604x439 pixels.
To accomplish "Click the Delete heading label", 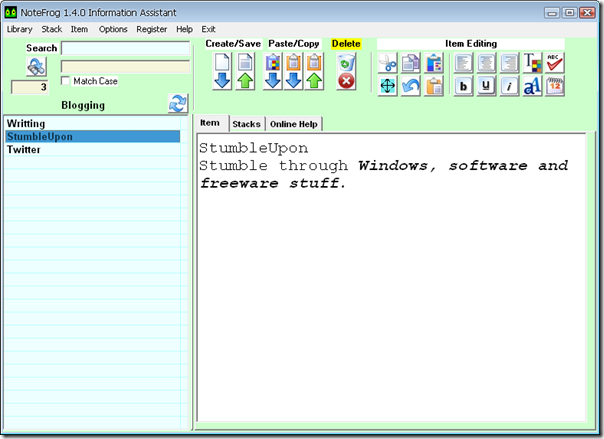I will coord(346,44).
